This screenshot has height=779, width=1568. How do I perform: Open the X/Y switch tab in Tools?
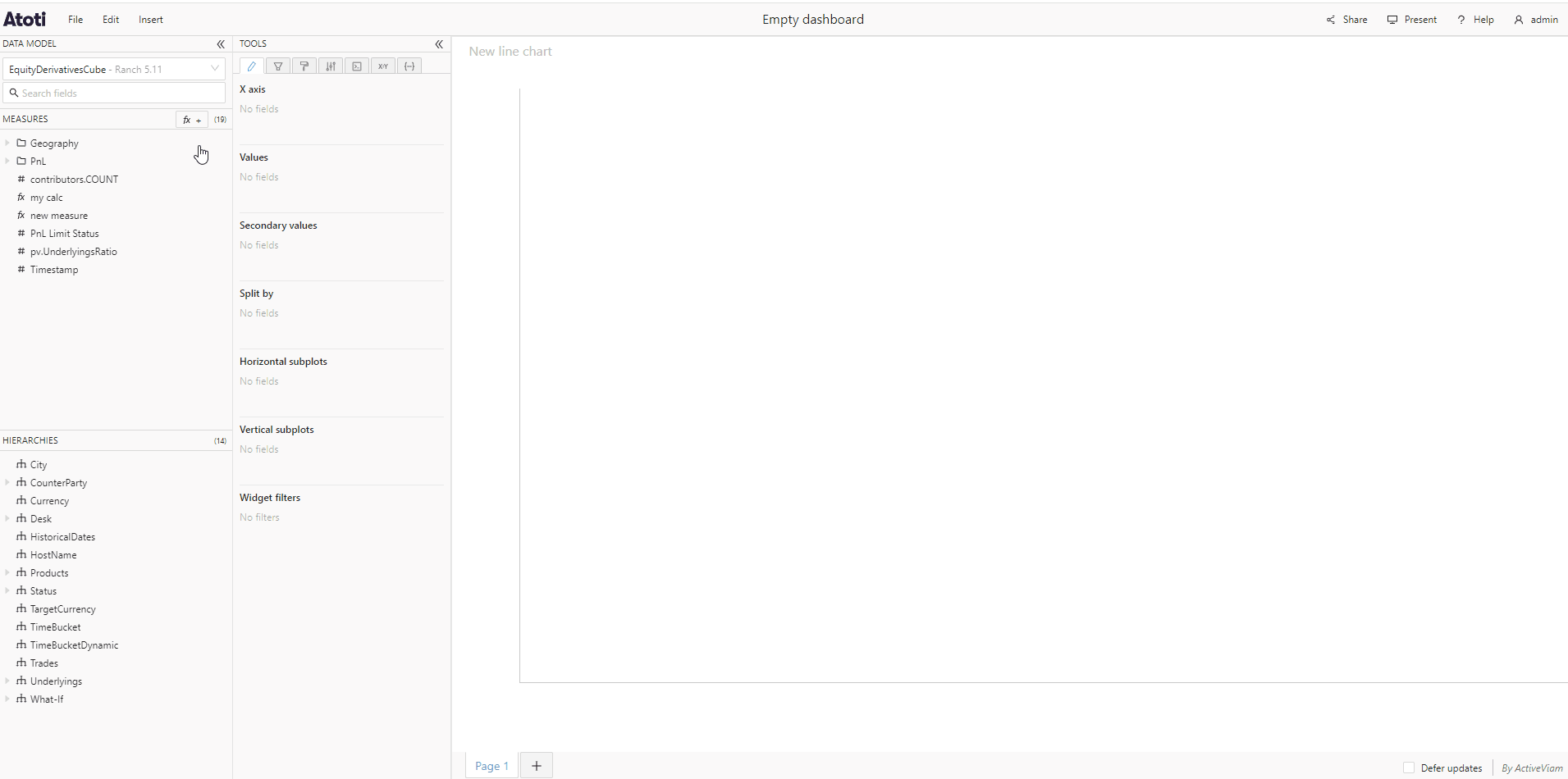[x=383, y=66]
